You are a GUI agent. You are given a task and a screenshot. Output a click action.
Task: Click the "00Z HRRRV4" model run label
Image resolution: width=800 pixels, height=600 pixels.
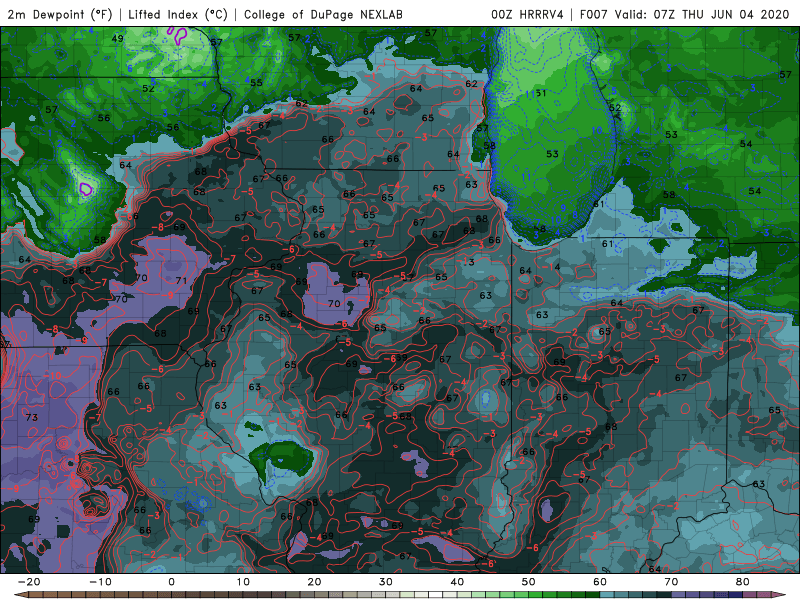[x=528, y=14]
